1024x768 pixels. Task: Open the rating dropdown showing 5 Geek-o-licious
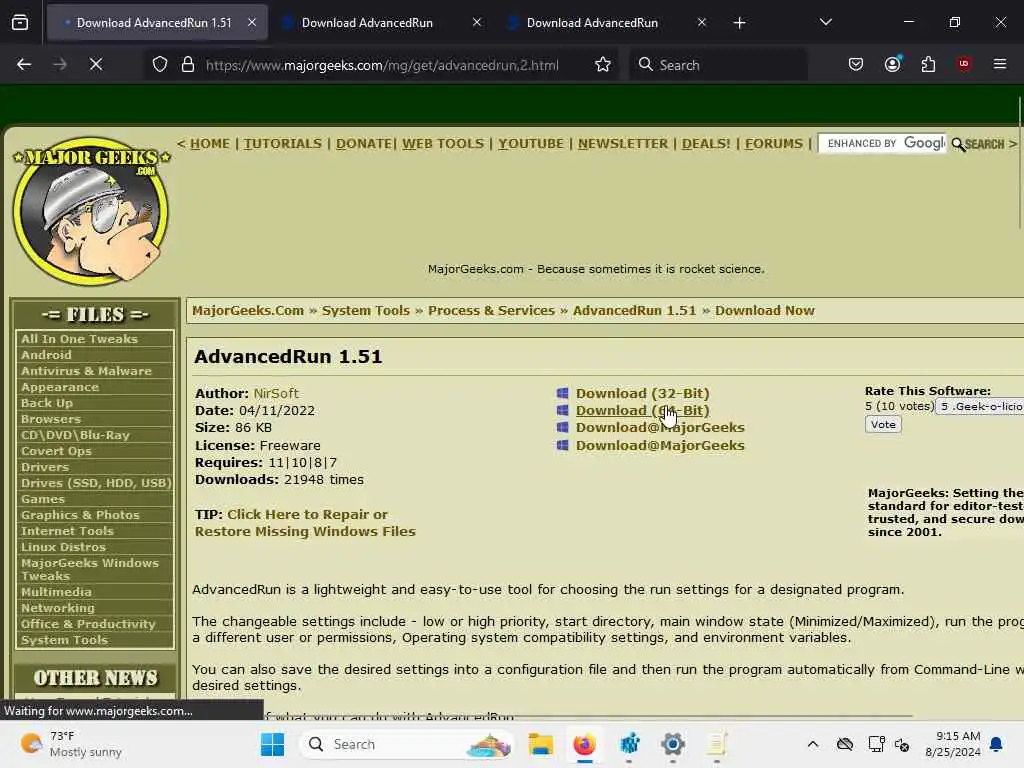(980, 406)
